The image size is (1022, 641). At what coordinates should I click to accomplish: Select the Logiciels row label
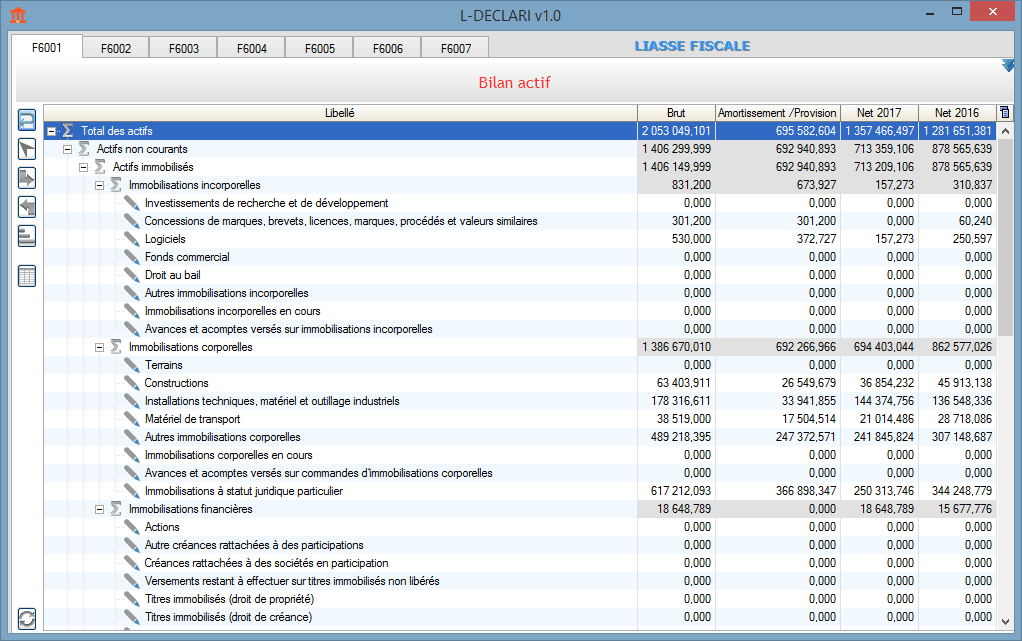[x=165, y=239]
